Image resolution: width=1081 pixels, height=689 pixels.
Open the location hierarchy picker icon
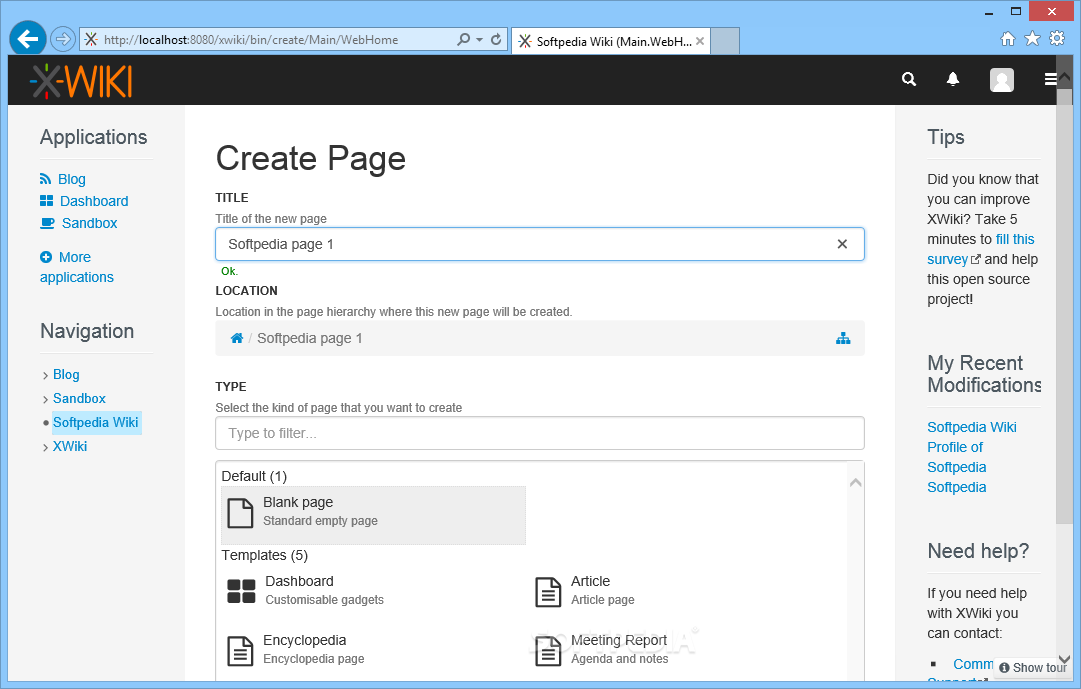(842, 338)
